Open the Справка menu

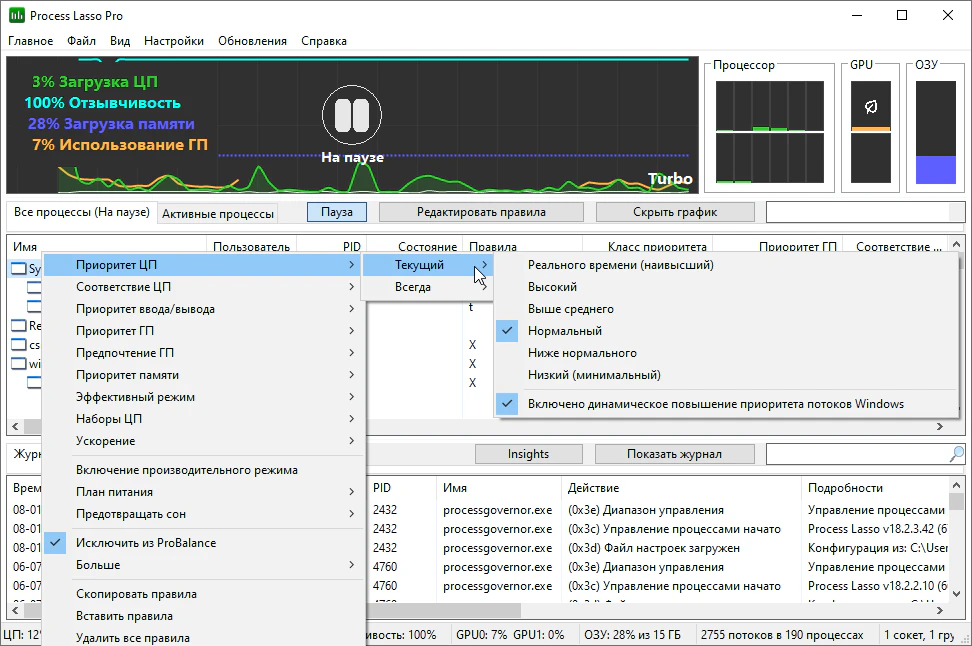pos(324,41)
